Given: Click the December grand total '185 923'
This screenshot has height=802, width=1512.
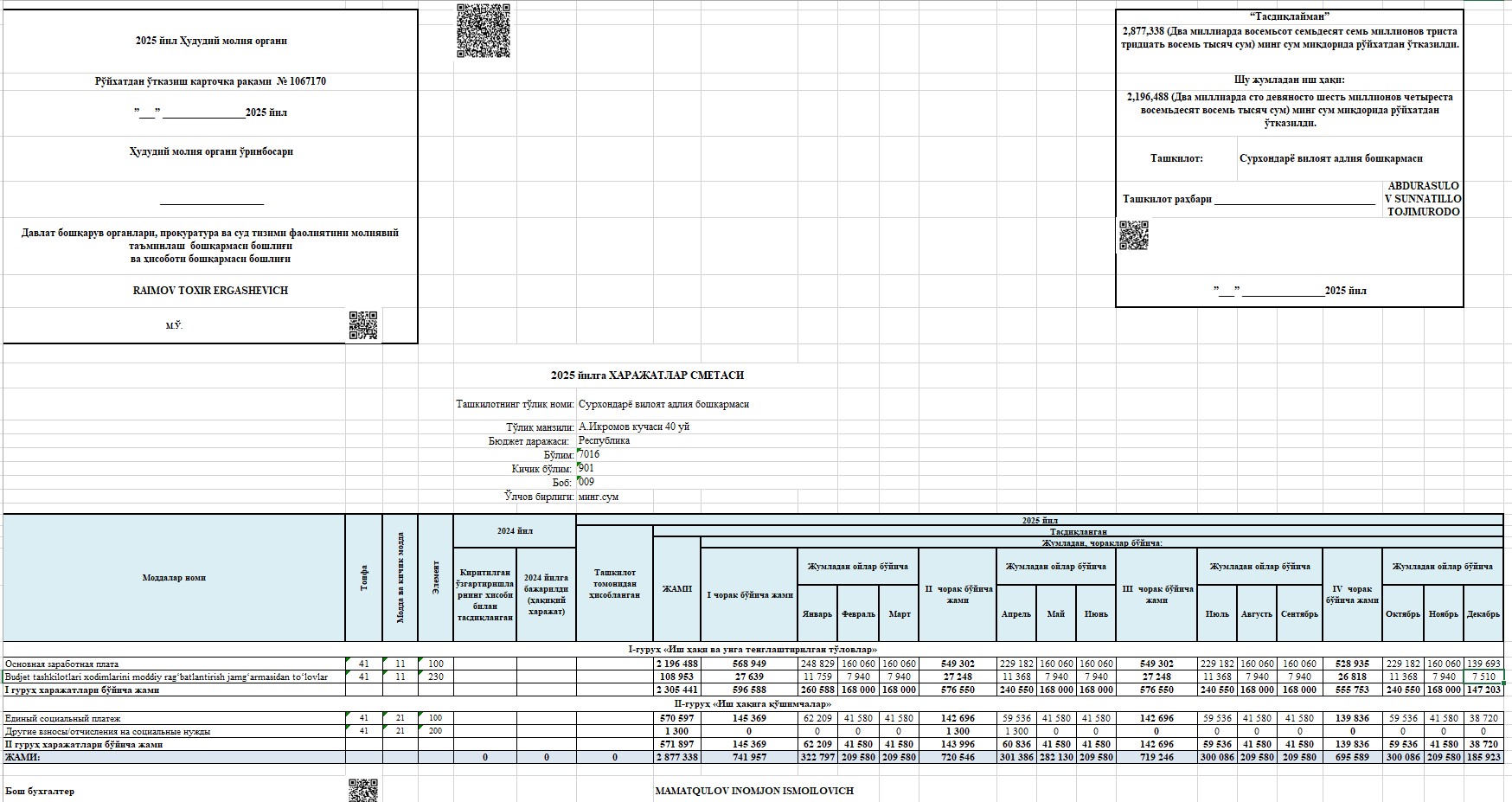Looking at the screenshot, I should tap(1483, 757).
